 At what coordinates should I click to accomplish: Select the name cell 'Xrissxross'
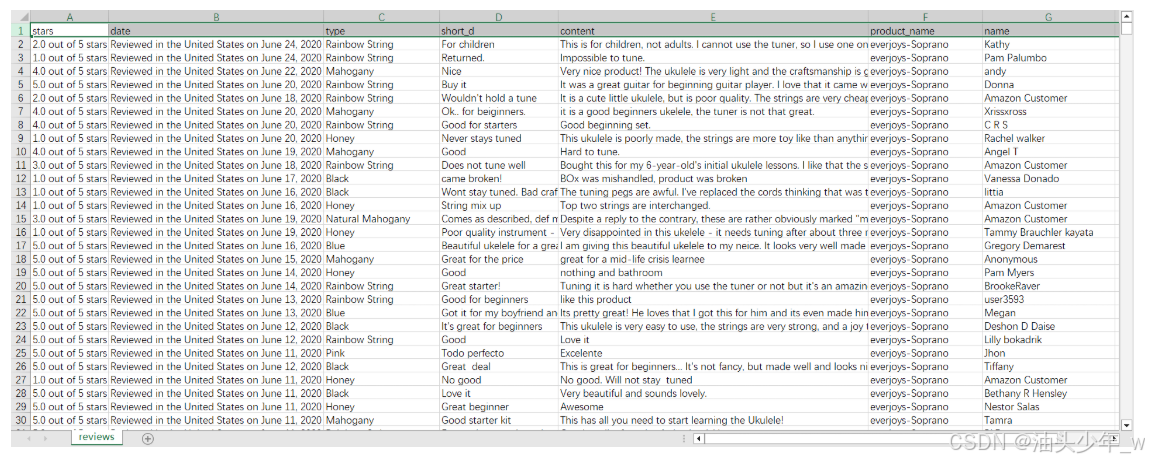point(1051,111)
